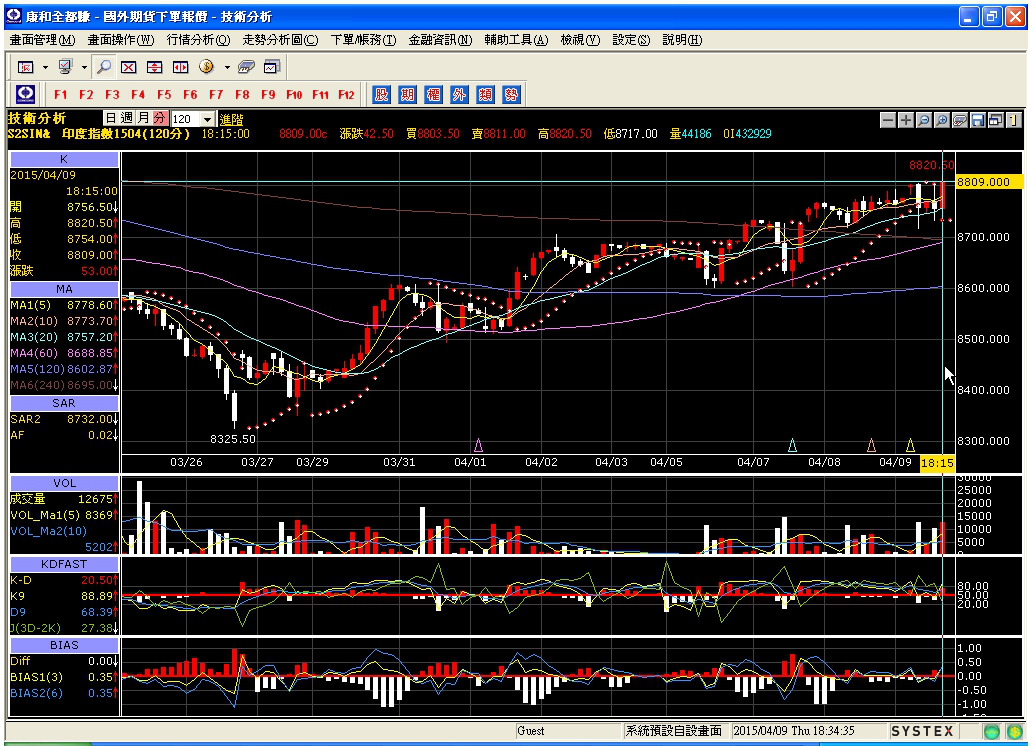1032x746 pixels.
Task: Zoom out the chart with magnifier-minus icon
Action: (924, 120)
